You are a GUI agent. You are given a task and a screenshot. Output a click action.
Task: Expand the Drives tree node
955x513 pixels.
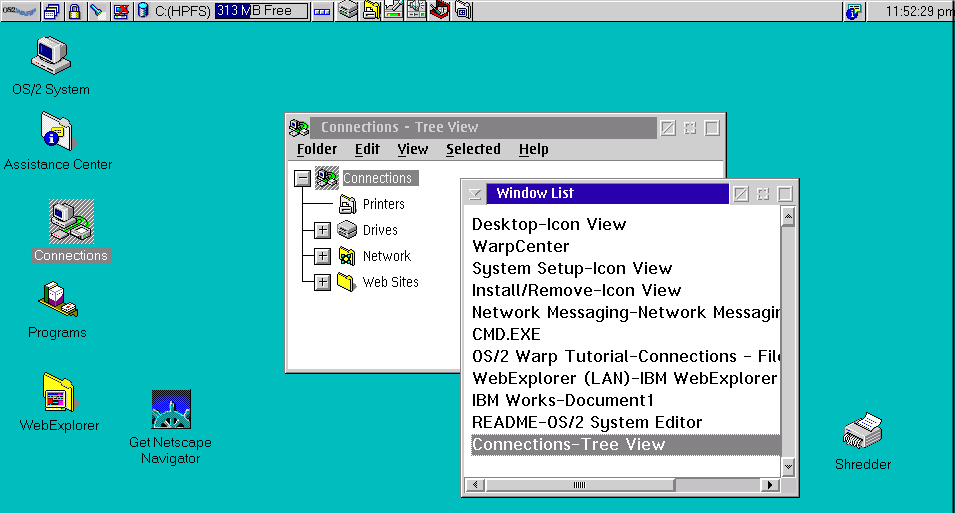tap(322, 230)
